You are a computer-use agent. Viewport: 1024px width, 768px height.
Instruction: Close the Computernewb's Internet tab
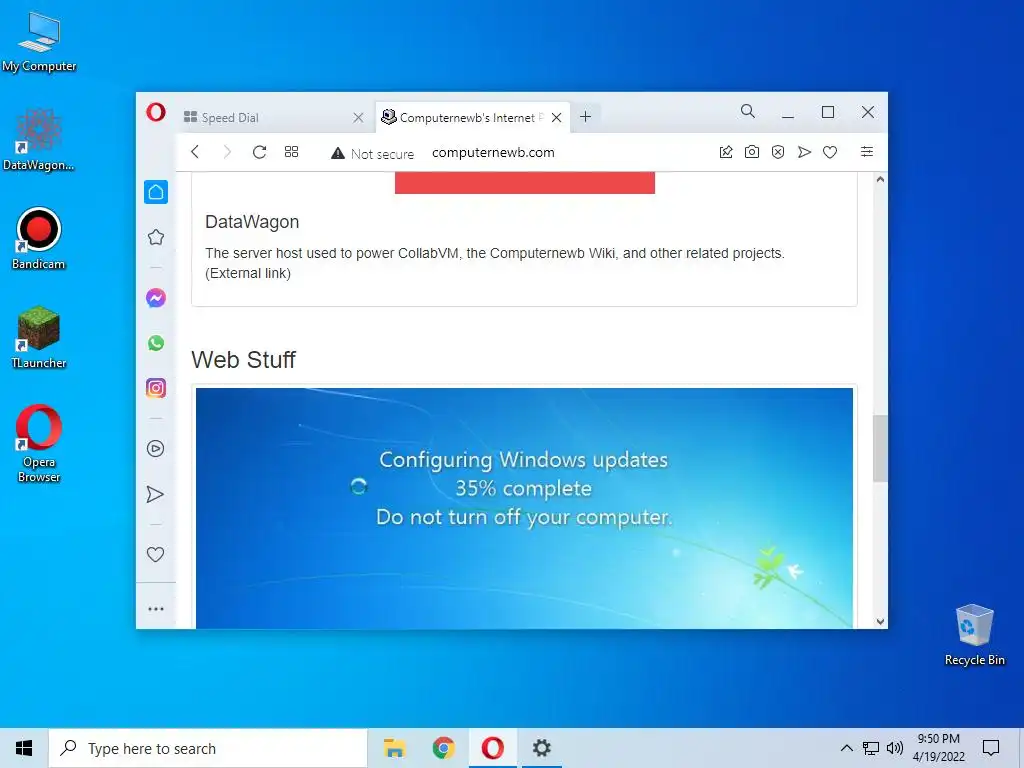(x=556, y=118)
